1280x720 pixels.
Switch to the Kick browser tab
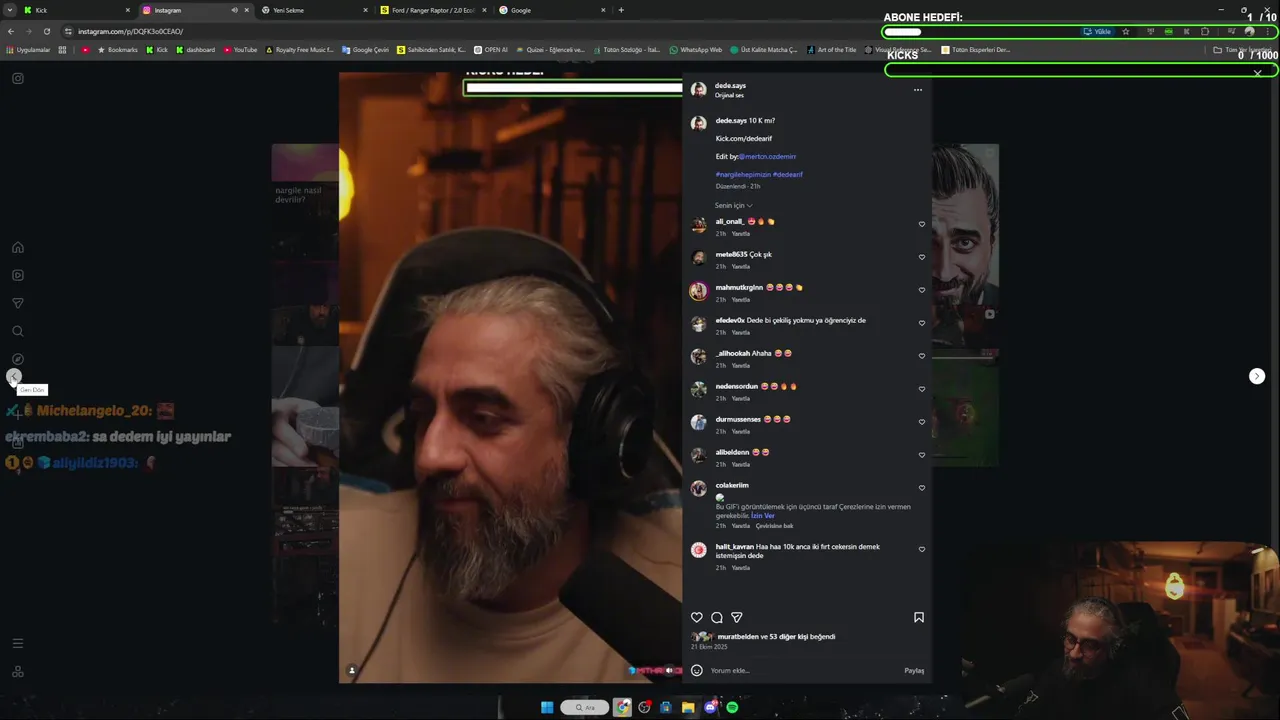[75, 10]
